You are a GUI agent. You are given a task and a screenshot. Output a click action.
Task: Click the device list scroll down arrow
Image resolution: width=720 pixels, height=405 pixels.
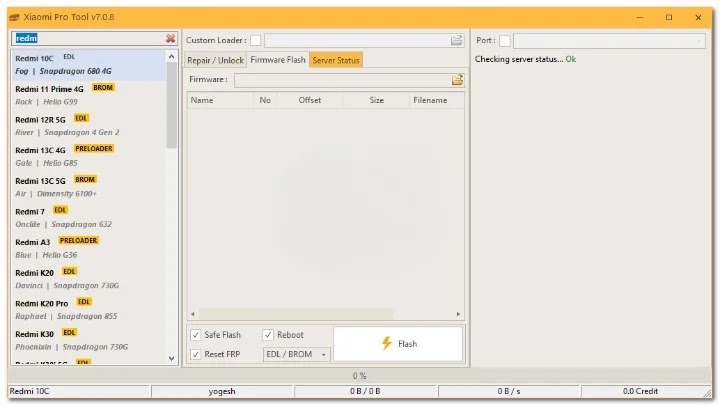172,359
